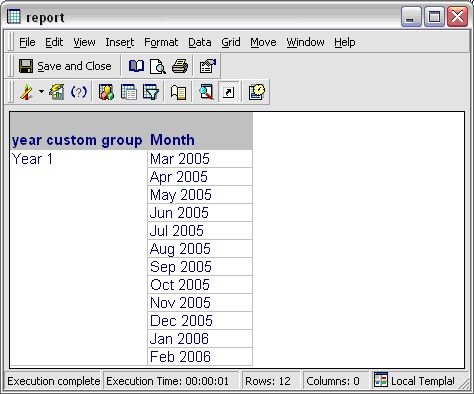The width and height of the screenshot is (474, 394).
Task: Select the 'Jun 2005' cell
Action: tap(200, 213)
